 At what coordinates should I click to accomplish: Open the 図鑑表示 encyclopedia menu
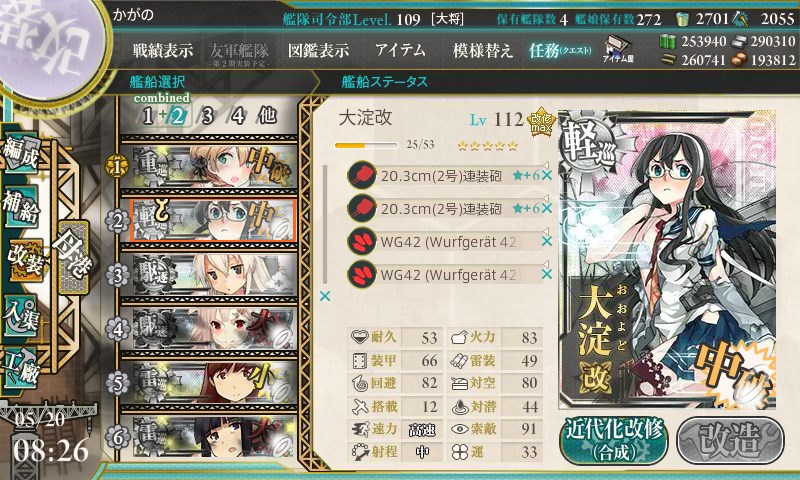click(x=318, y=50)
